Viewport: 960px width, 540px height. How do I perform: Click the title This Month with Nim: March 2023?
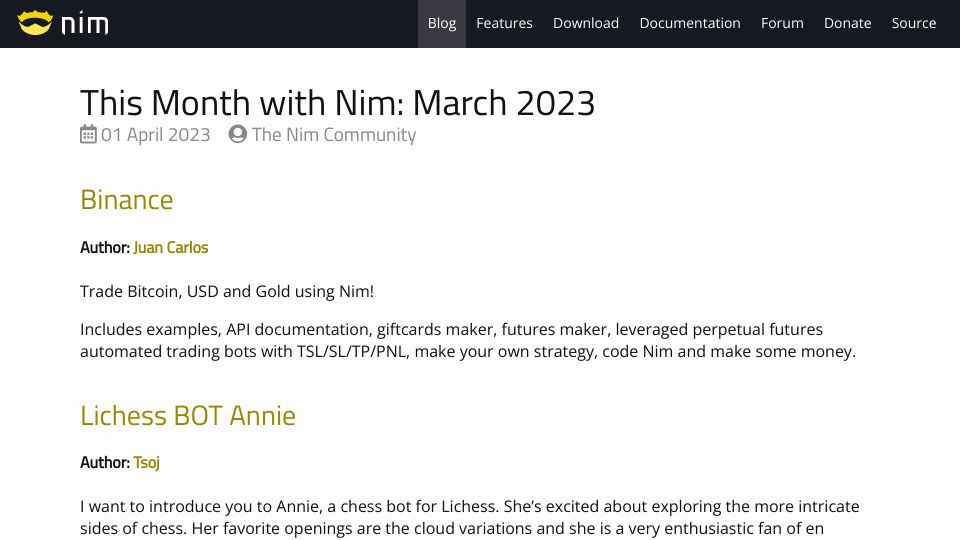pyautogui.click(x=337, y=102)
